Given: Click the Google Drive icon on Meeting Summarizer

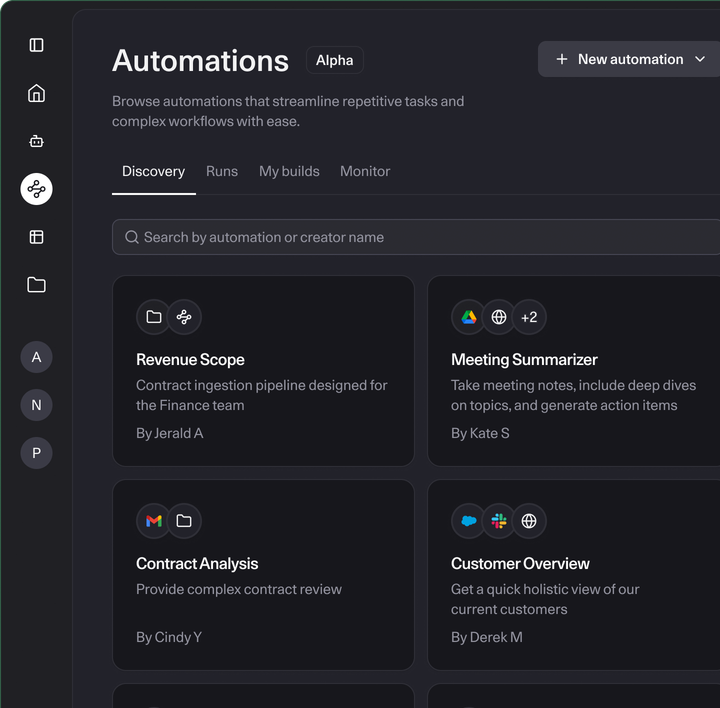Looking at the screenshot, I should click(468, 317).
